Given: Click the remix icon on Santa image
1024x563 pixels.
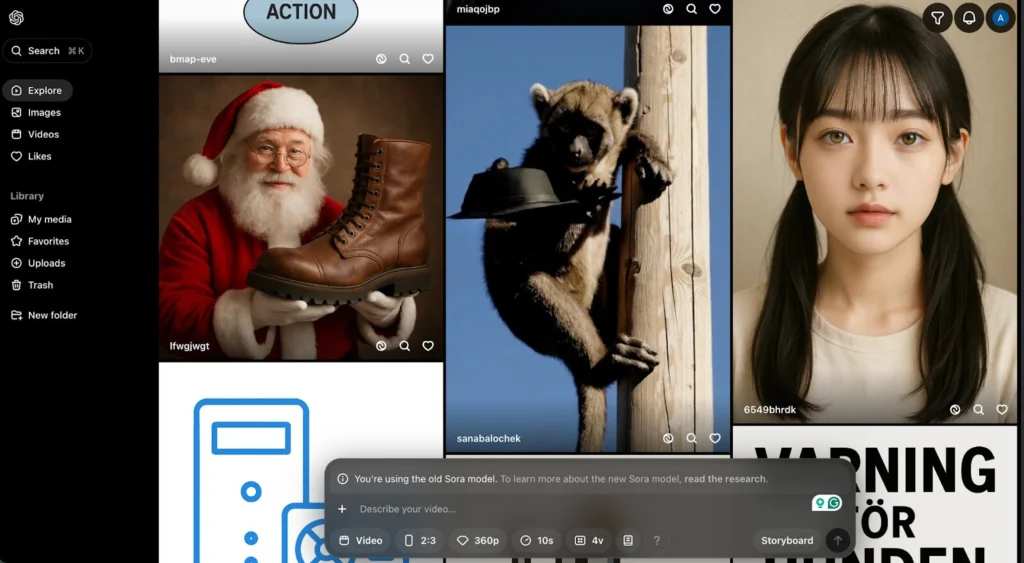Looking at the screenshot, I should click(x=381, y=346).
